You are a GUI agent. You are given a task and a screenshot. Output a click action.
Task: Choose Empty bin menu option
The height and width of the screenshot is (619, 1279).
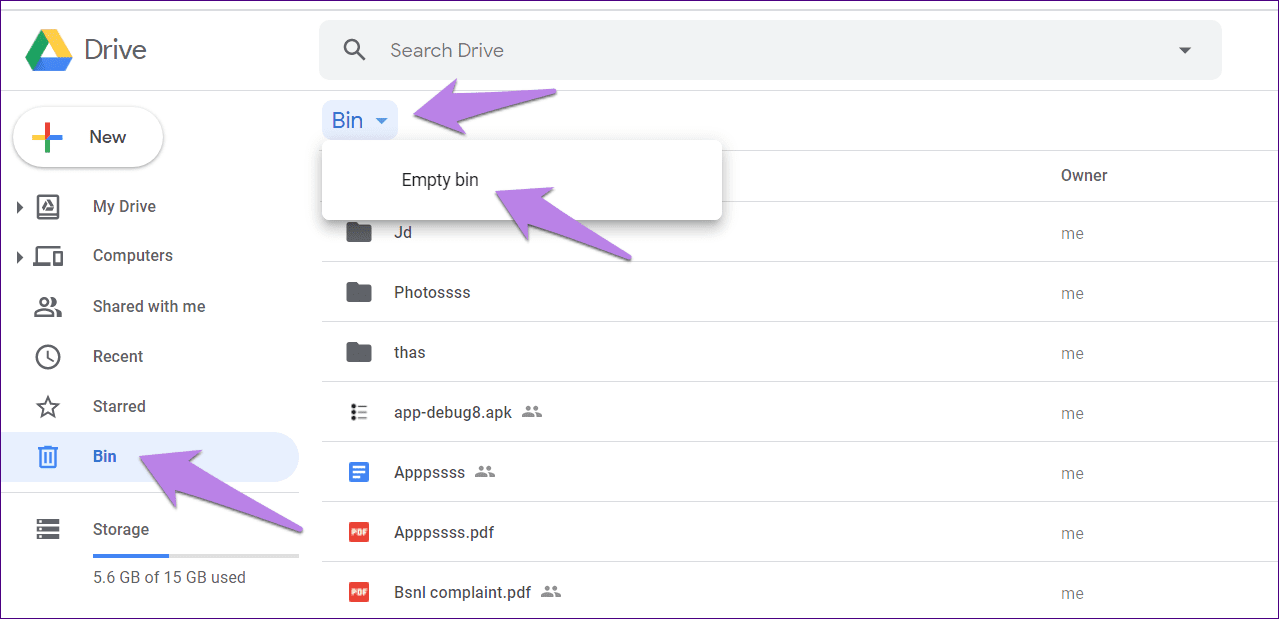click(x=440, y=180)
